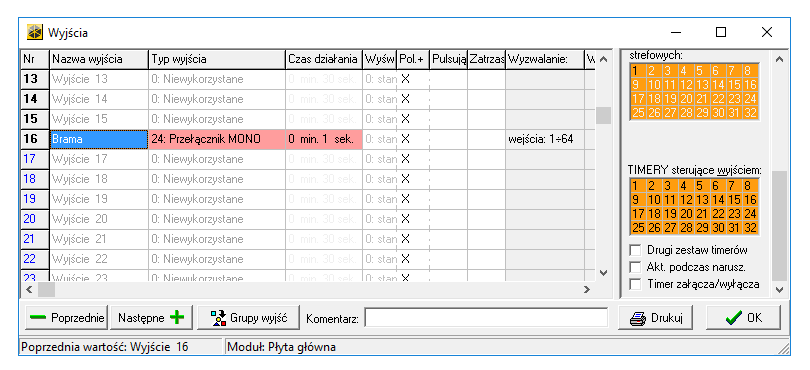
Task: Click the Komentarz text field
Action: click(486, 318)
